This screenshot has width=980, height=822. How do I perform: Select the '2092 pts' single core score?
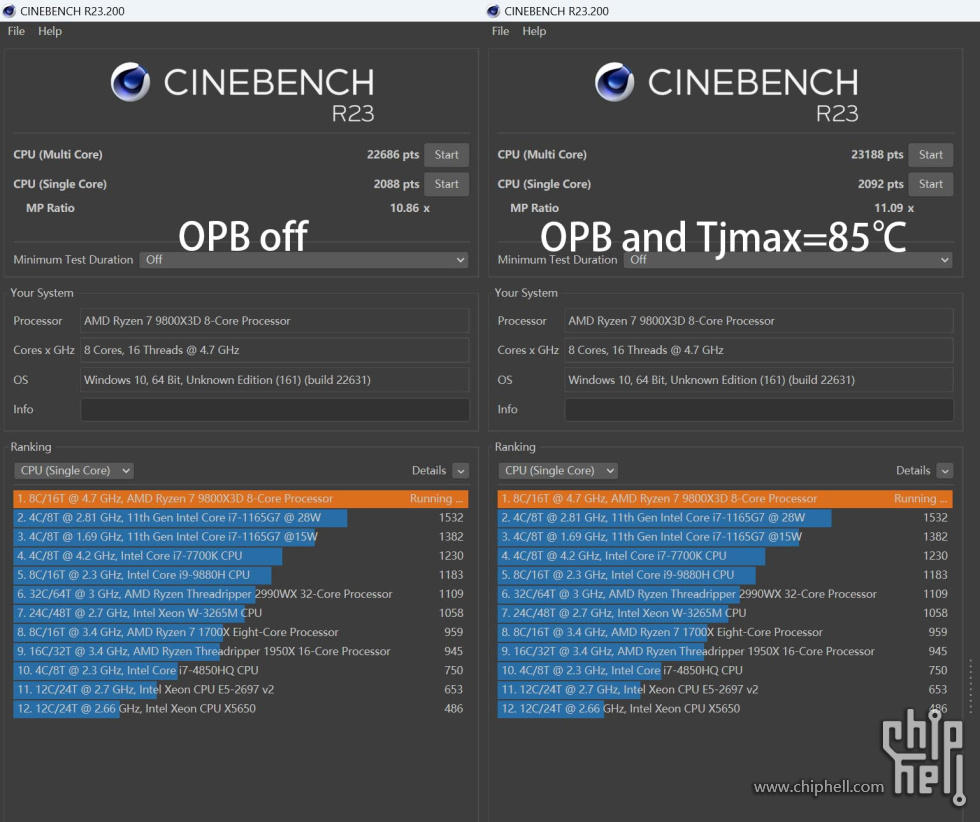tap(881, 184)
